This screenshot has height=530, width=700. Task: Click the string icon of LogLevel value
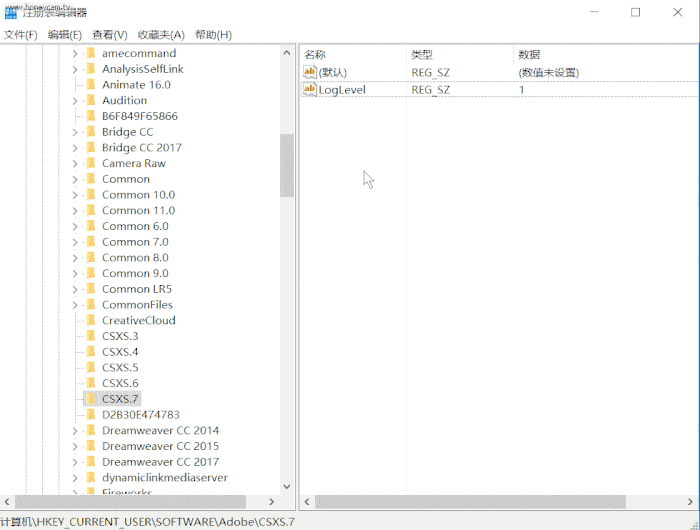(309, 89)
